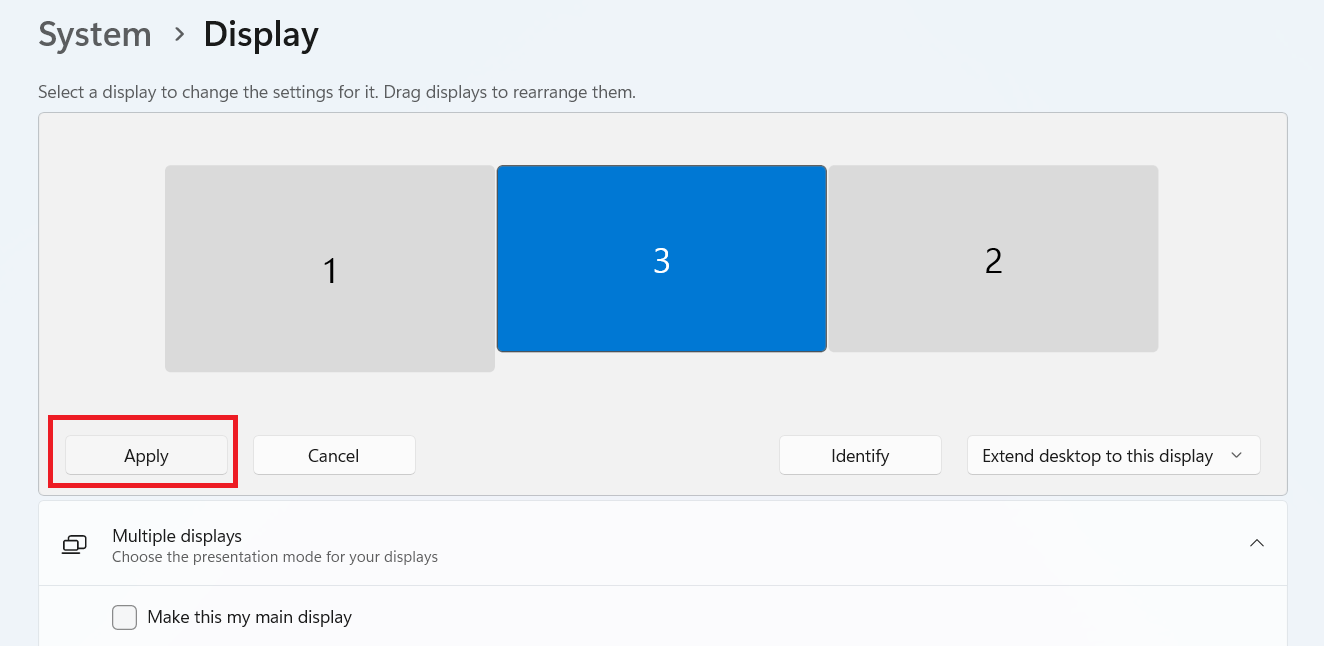The width and height of the screenshot is (1324, 646).
Task: Select display 1 in the arrangement
Action: [330, 269]
